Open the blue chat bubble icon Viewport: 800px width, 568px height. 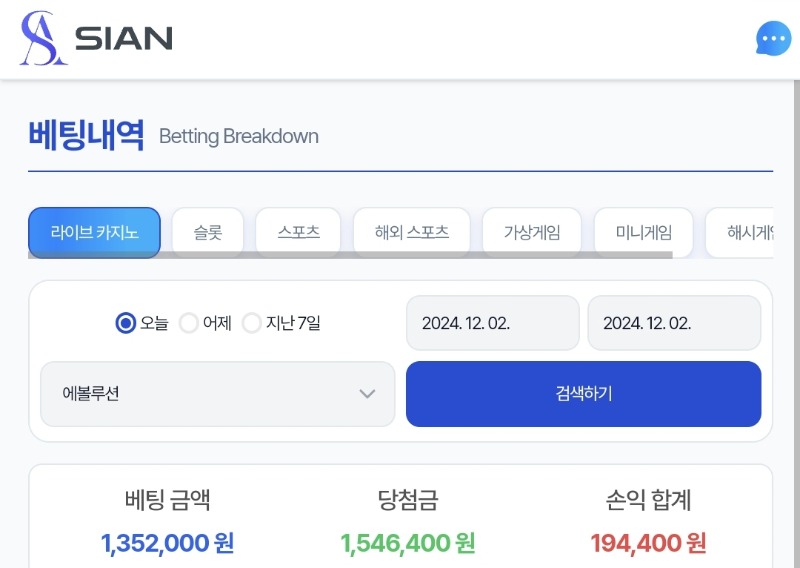(773, 38)
